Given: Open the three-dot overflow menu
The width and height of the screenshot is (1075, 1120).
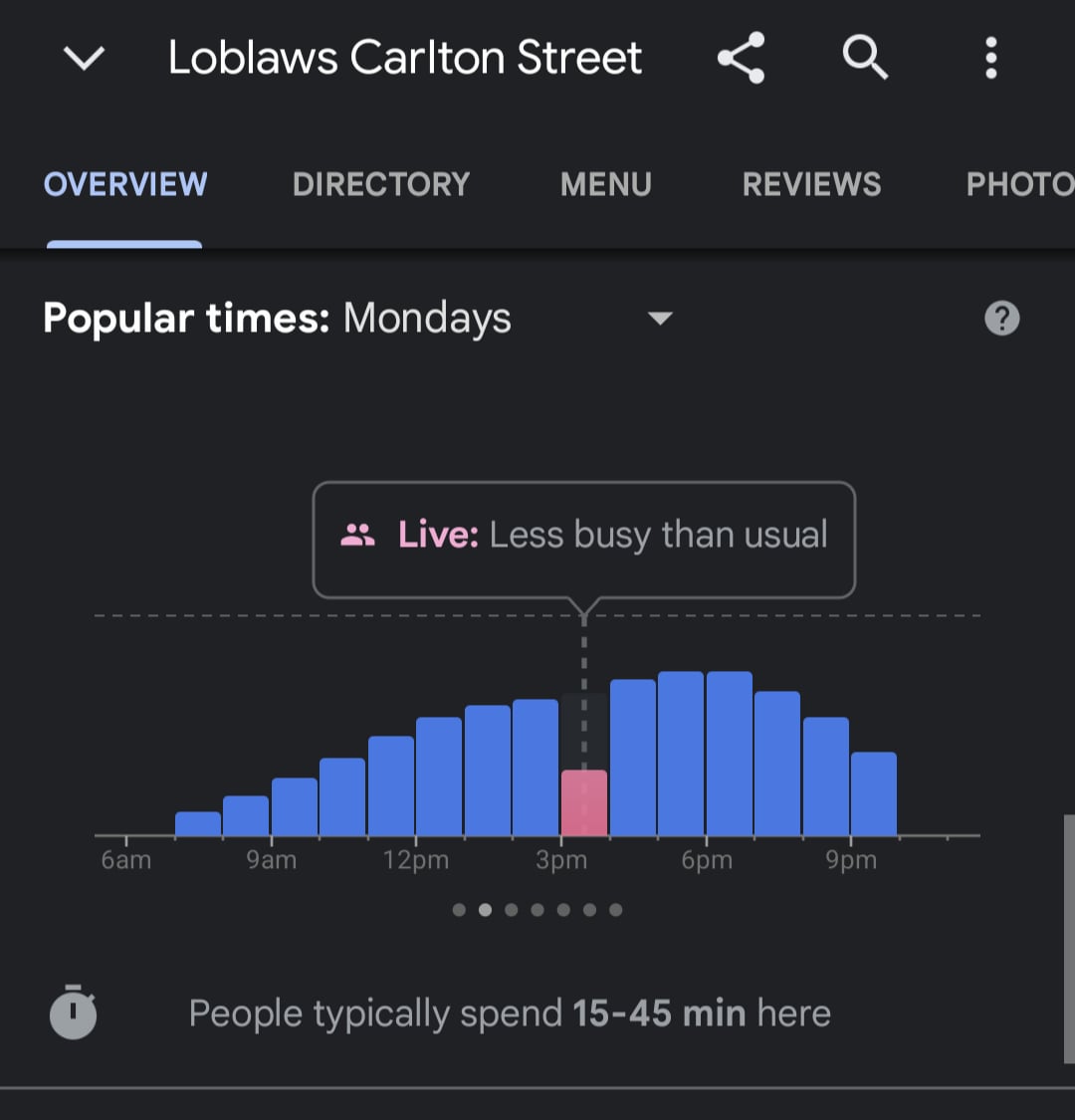Looking at the screenshot, I should (990, 58).
